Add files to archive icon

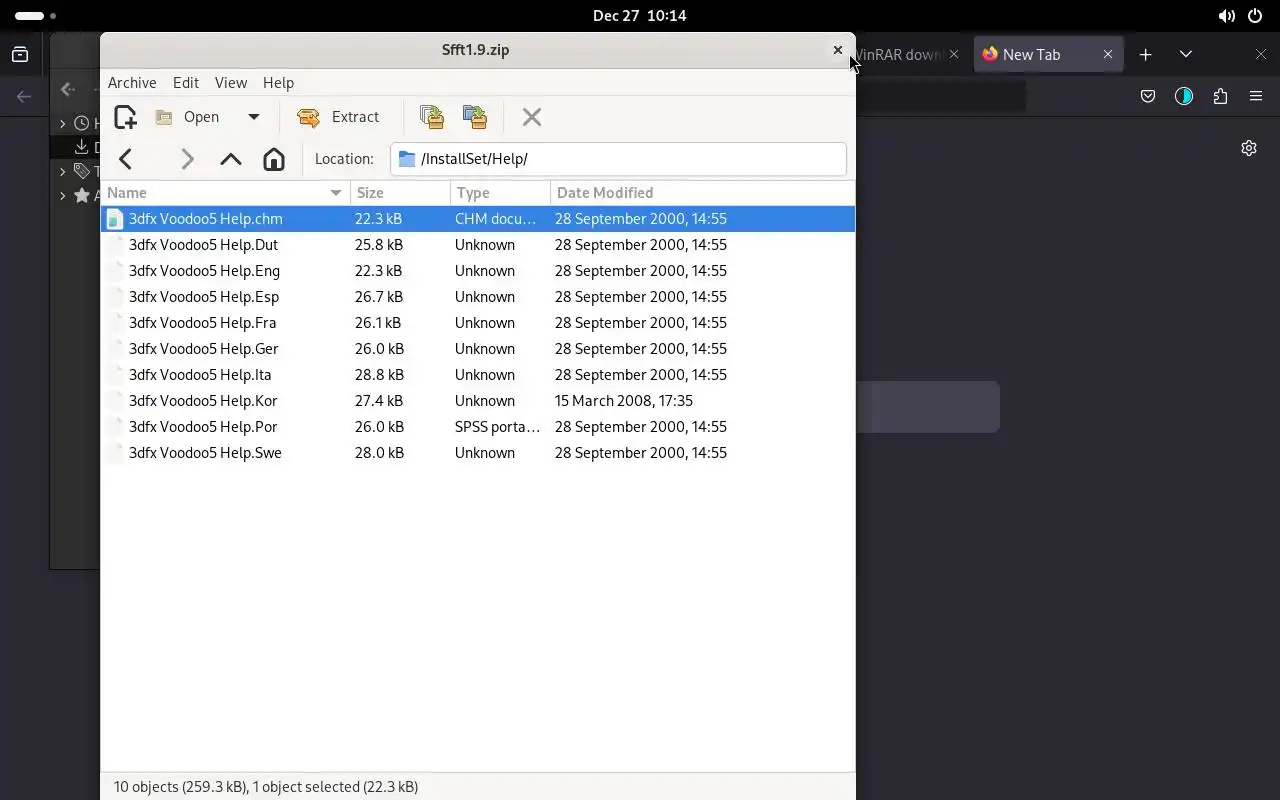[x=432, y=117]
